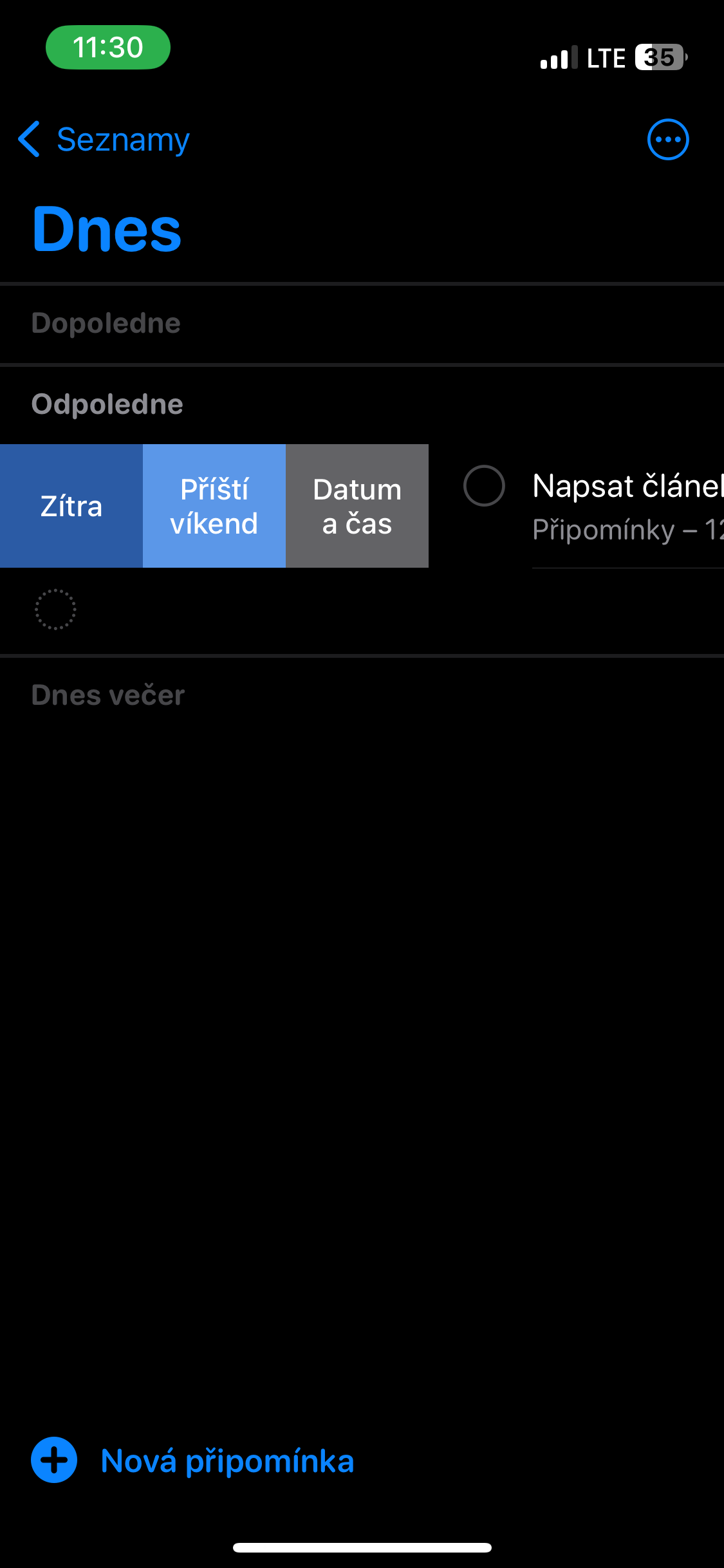Tap Nová připomínka text label

click(x=227, y=1461)
